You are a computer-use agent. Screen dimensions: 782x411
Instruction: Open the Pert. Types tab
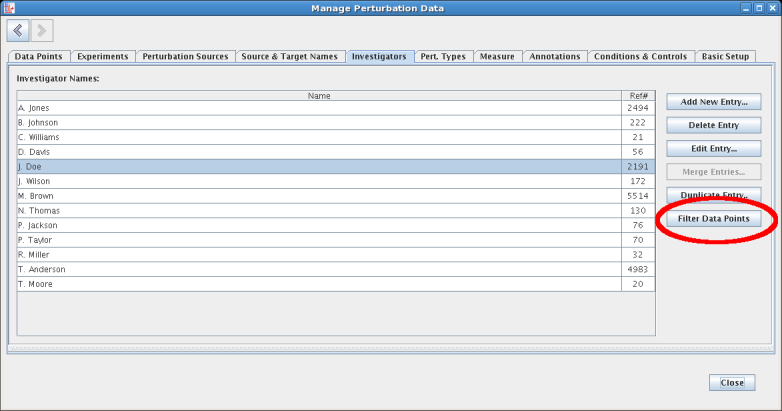pyautogui.click(x=442, y=57)
